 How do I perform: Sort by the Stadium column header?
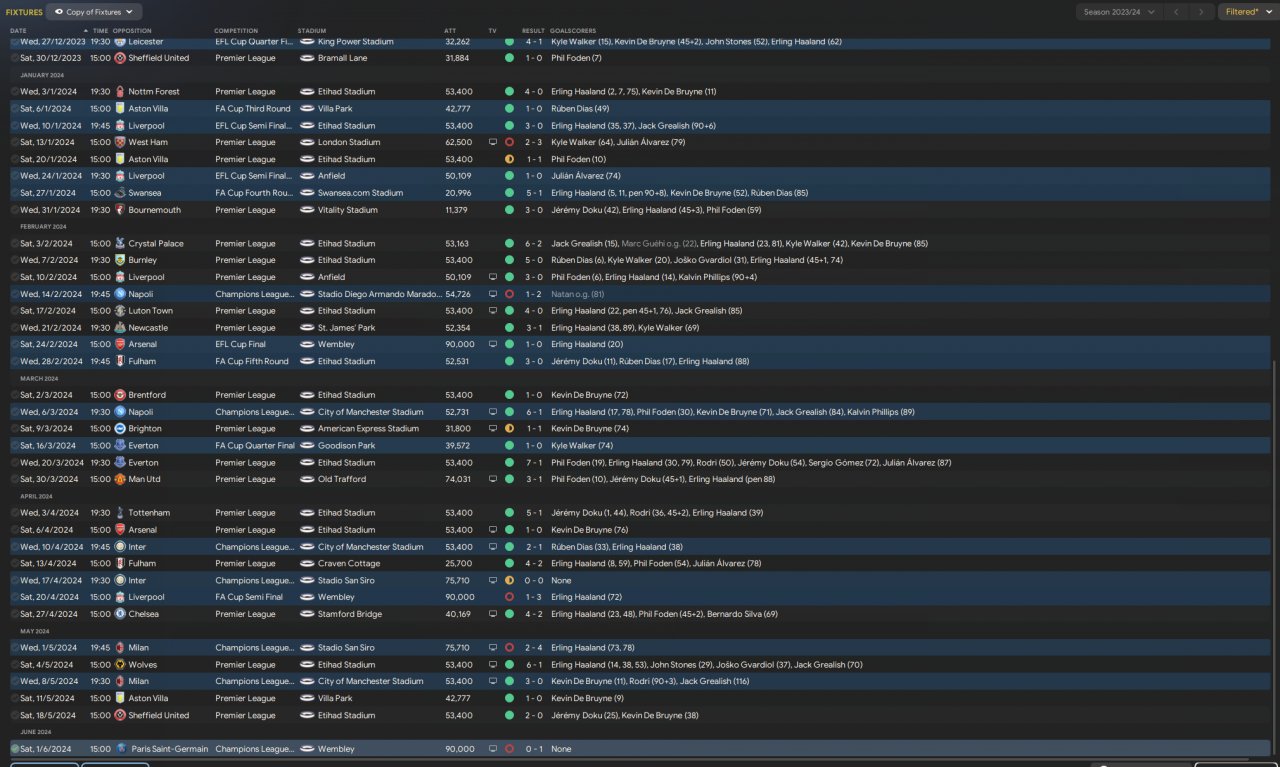coord(312,31)
